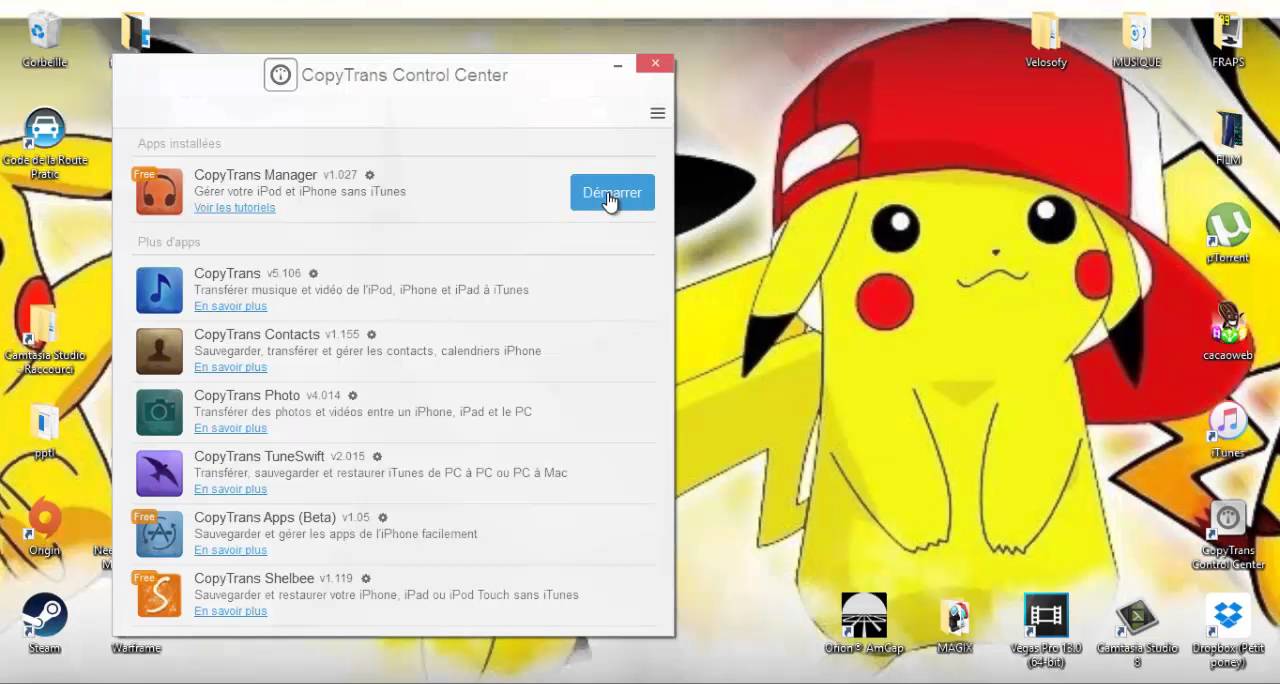
Task: Click the CopyTrans Manager title text
Action: click(x=255, y=175)
